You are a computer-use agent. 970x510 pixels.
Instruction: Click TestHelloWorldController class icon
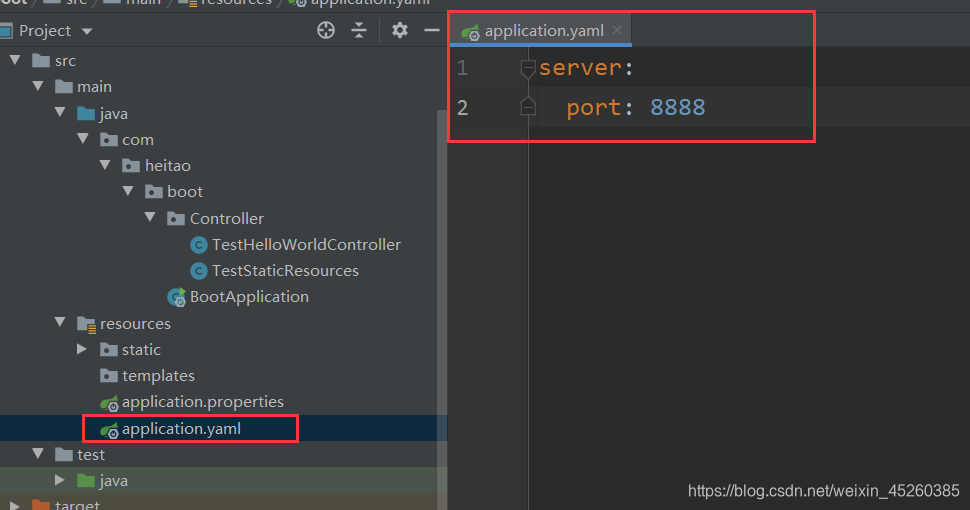pos(199,245)
